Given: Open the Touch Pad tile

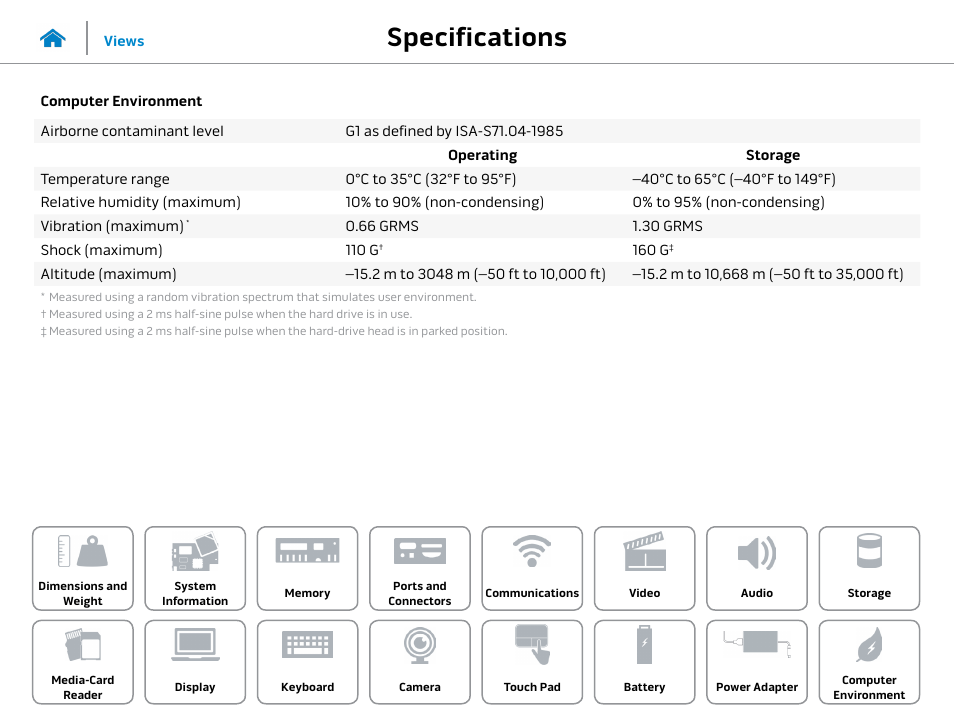Looking at the screenshot, I should (x=532, y=662).
